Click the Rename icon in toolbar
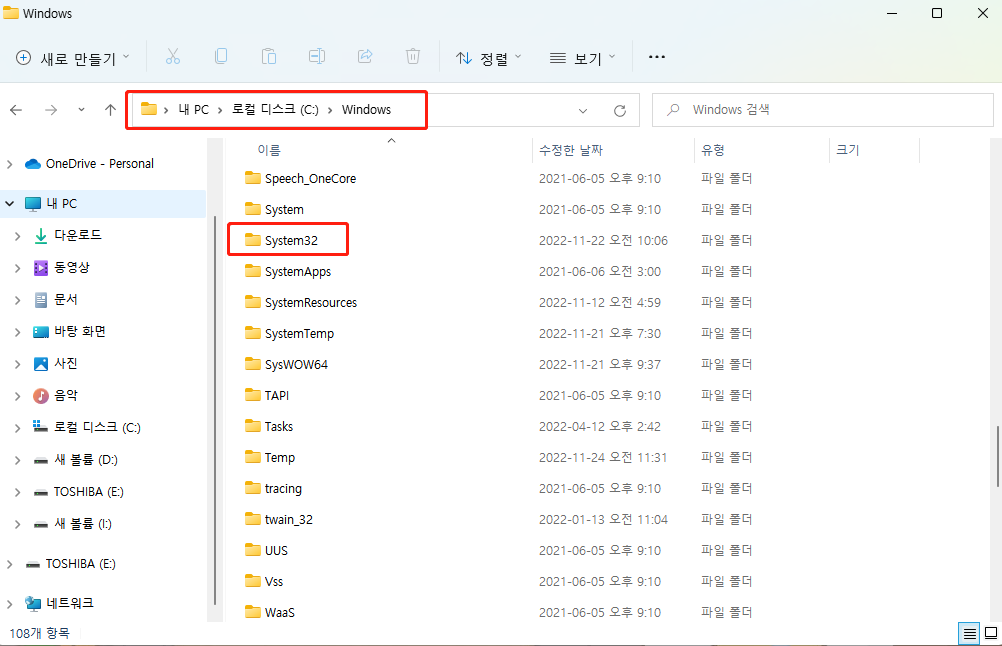The image size is (1002, 646). pyautogui.click(x=317, y=57)
